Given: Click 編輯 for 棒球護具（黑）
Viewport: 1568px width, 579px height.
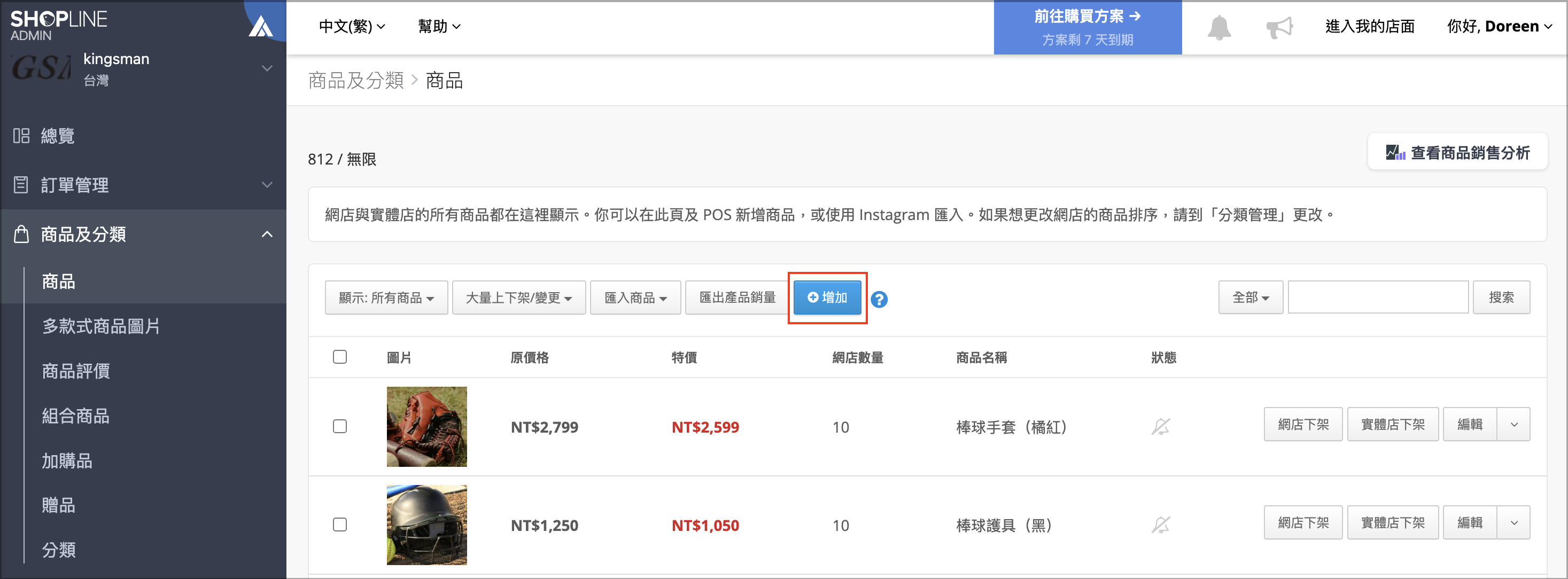Looking at the screenshot, I should tap(1469, 522).
